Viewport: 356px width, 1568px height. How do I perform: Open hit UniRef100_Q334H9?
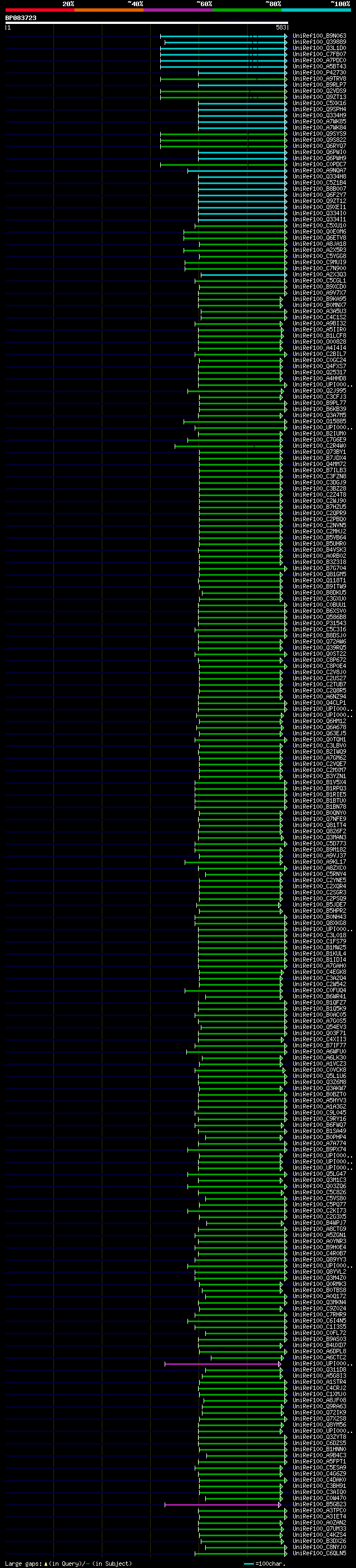coord(319,115)
